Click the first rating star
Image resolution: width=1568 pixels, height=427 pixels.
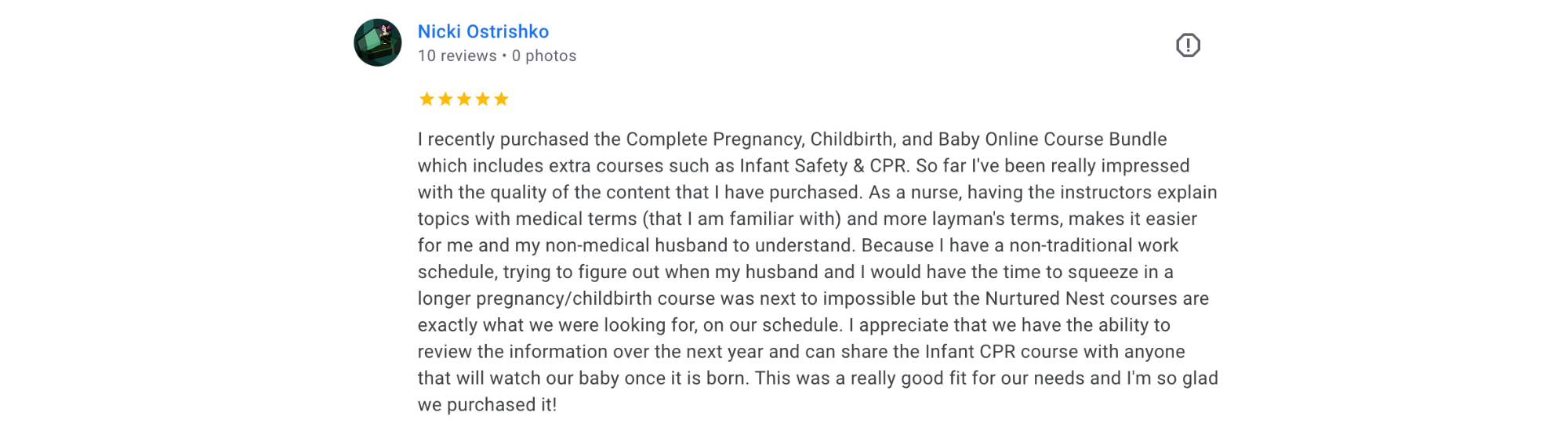[x=426, y=99]
